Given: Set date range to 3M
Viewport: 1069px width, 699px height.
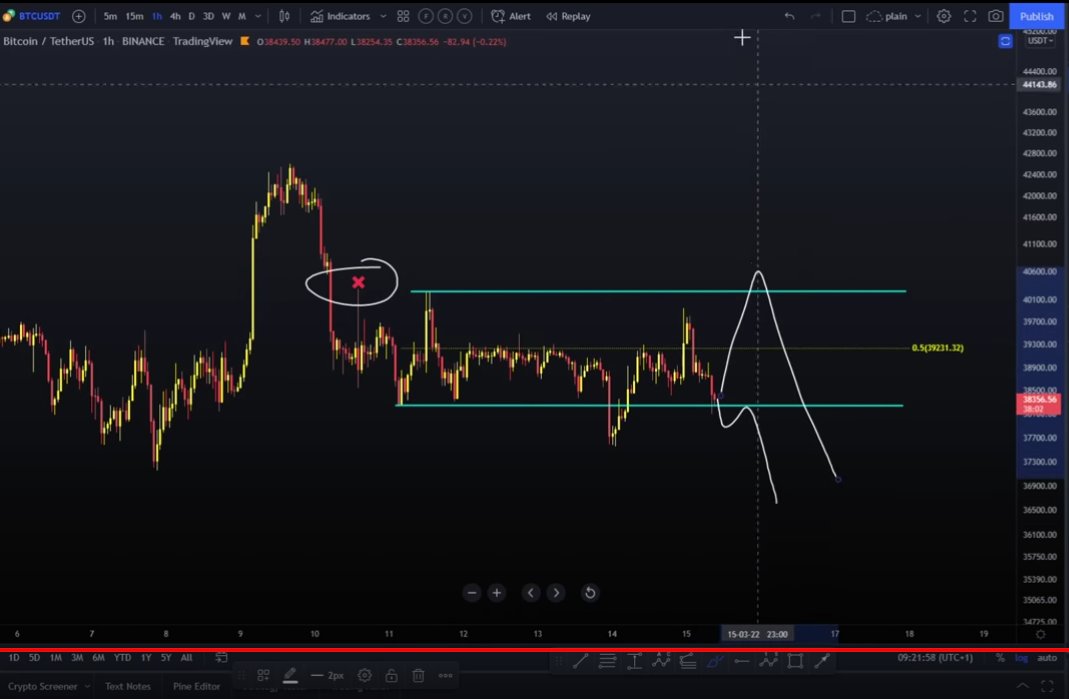Looking at the screenshot, I should click(77, 657).
